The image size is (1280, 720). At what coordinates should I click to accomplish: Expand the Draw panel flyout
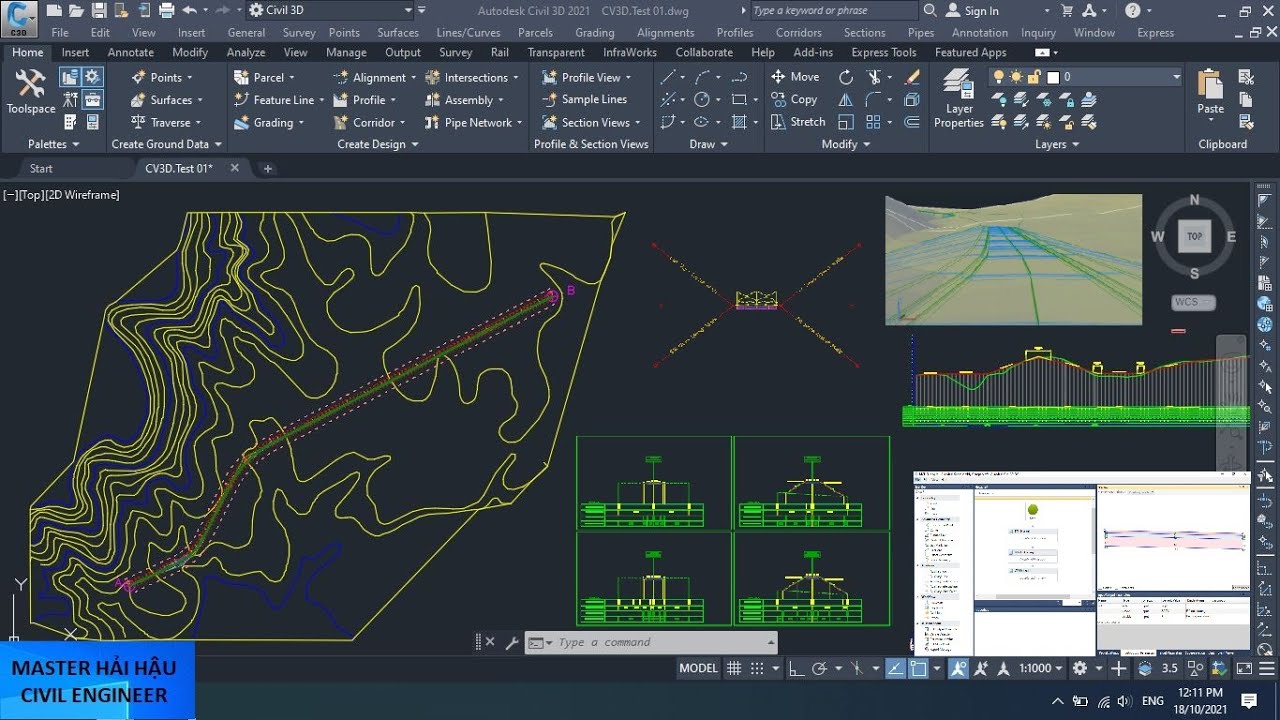709,144
